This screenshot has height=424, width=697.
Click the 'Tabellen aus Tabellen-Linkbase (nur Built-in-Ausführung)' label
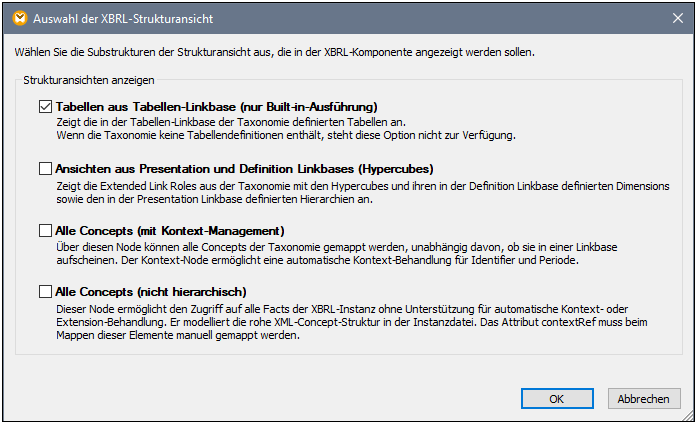click(216, 106)
